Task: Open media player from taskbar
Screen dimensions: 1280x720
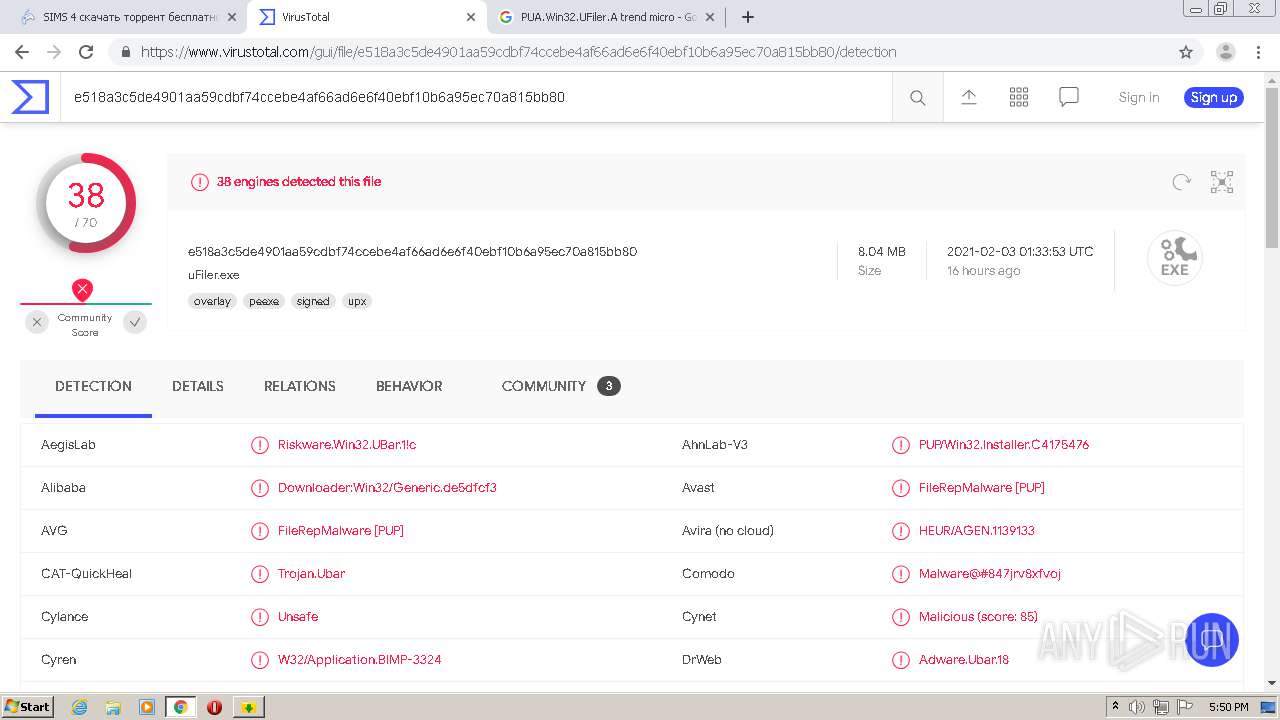Action: (147, 707)
